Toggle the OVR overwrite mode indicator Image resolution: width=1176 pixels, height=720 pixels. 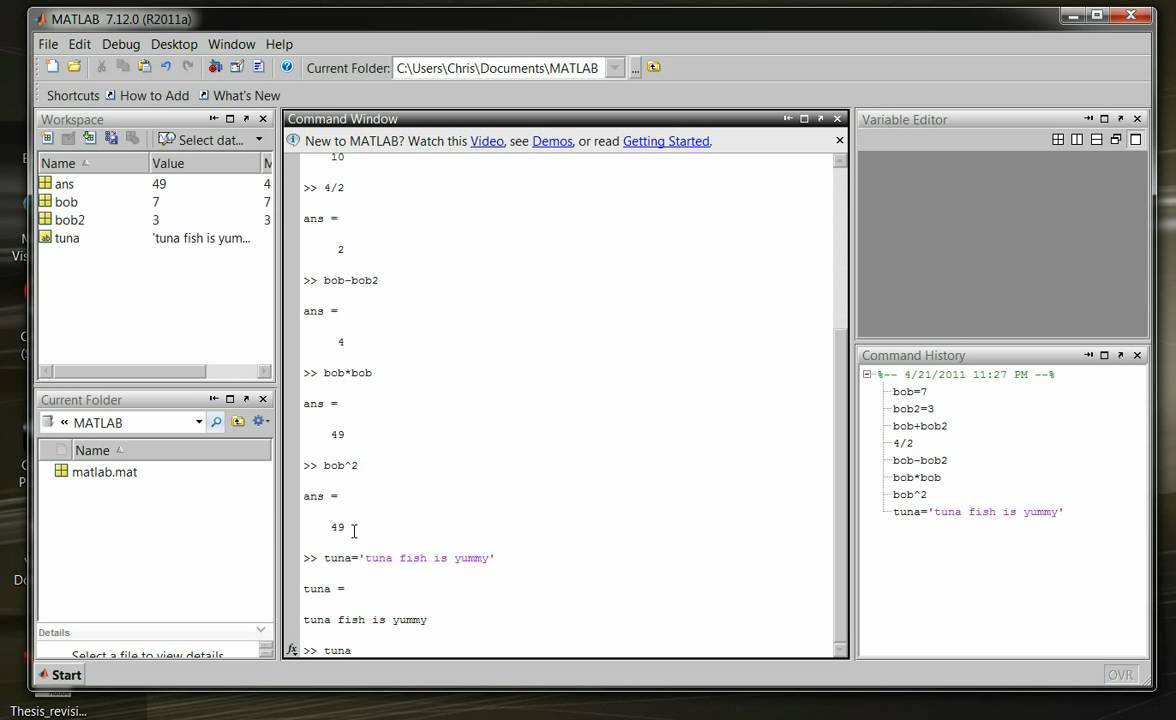[1120, 675]
